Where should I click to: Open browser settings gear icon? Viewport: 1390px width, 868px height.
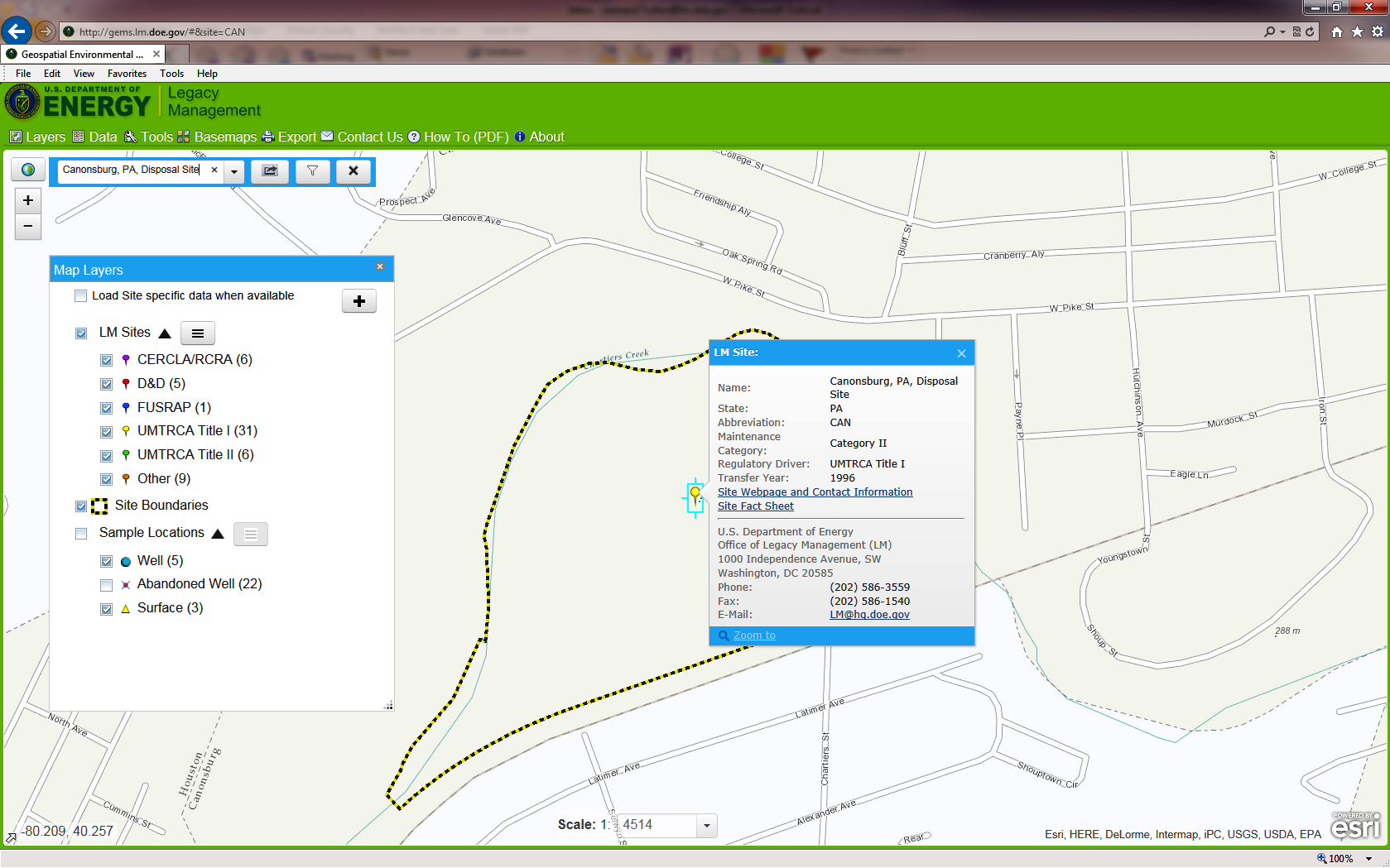tap(1377, 31)
